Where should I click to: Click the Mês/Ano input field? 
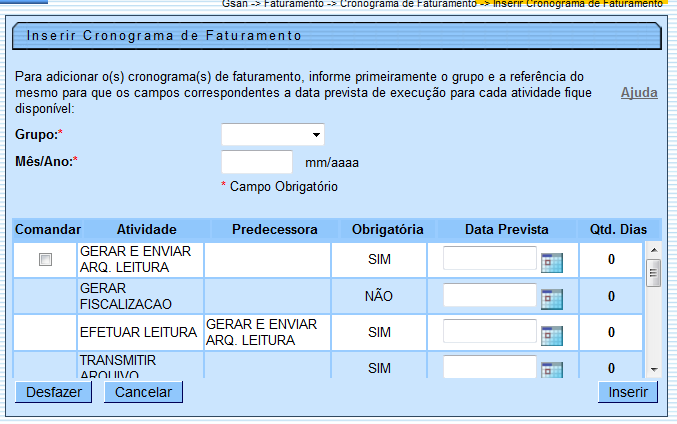[x=257, y=162]
